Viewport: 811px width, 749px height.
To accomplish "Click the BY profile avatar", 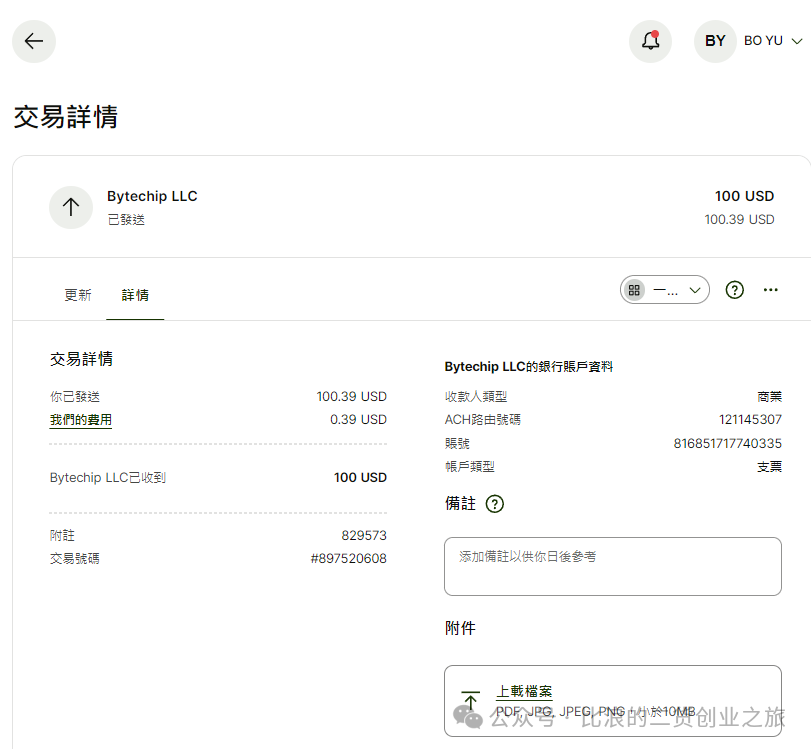I will point(715,41).
